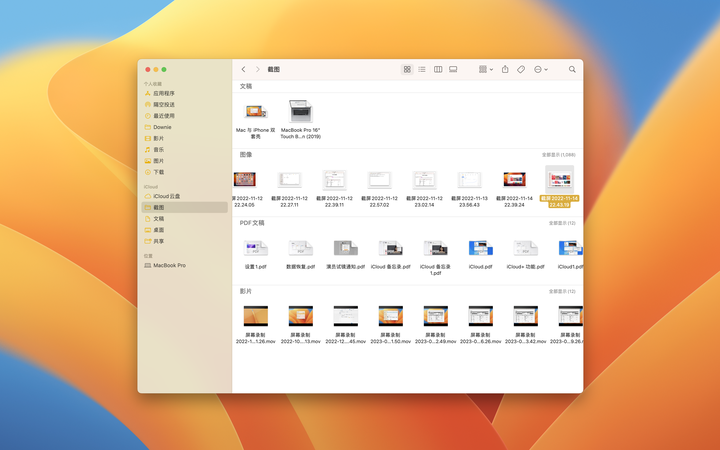Viewport: 720px width, 450px height.
Task: Select the partly cut-off iCloud1.pdf file
Action: [570, 254]
